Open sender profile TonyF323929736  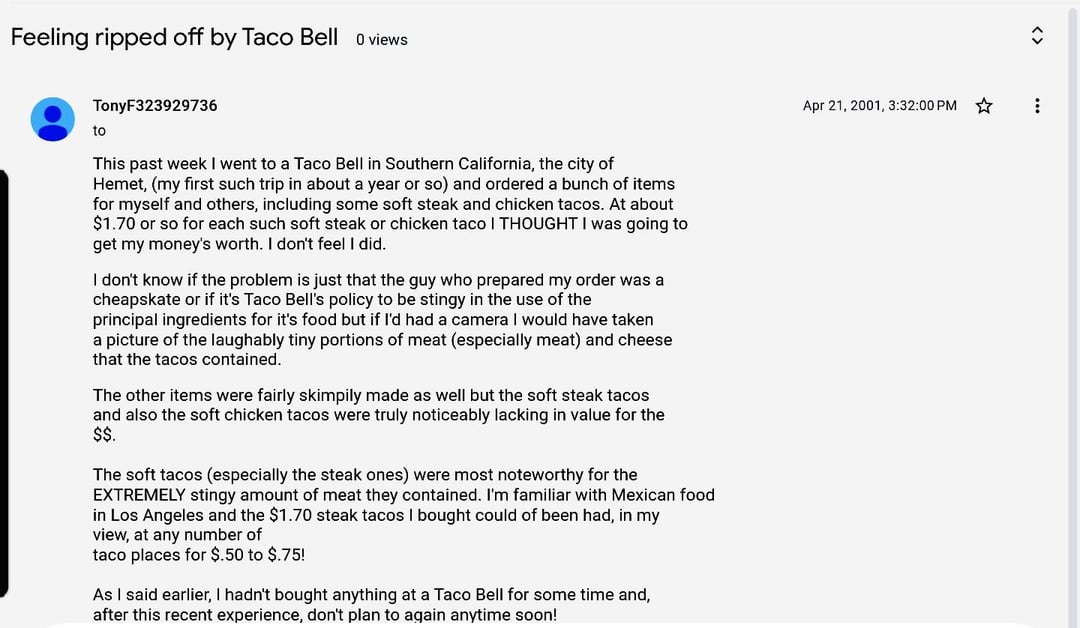[x=155, y=106]
